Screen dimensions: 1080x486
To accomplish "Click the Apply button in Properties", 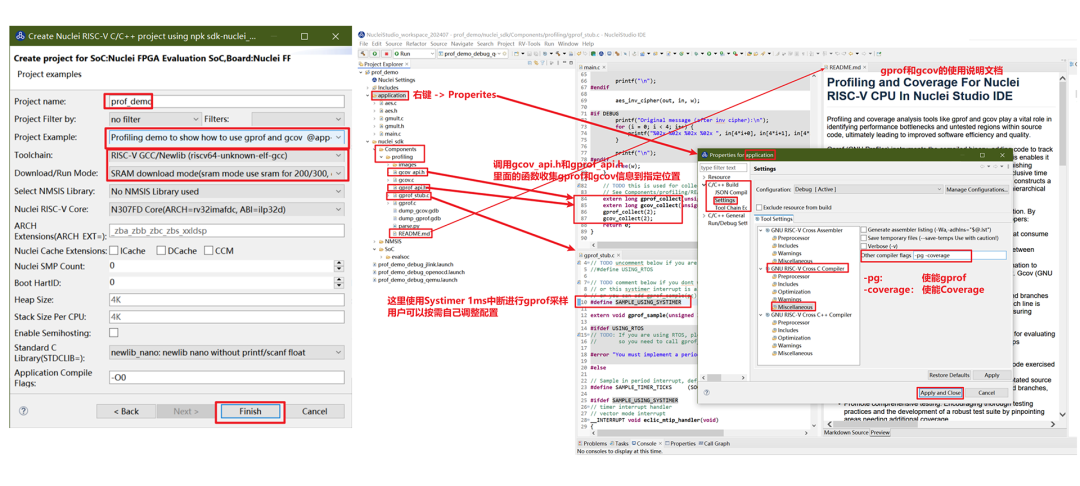I will pos(992,375).
